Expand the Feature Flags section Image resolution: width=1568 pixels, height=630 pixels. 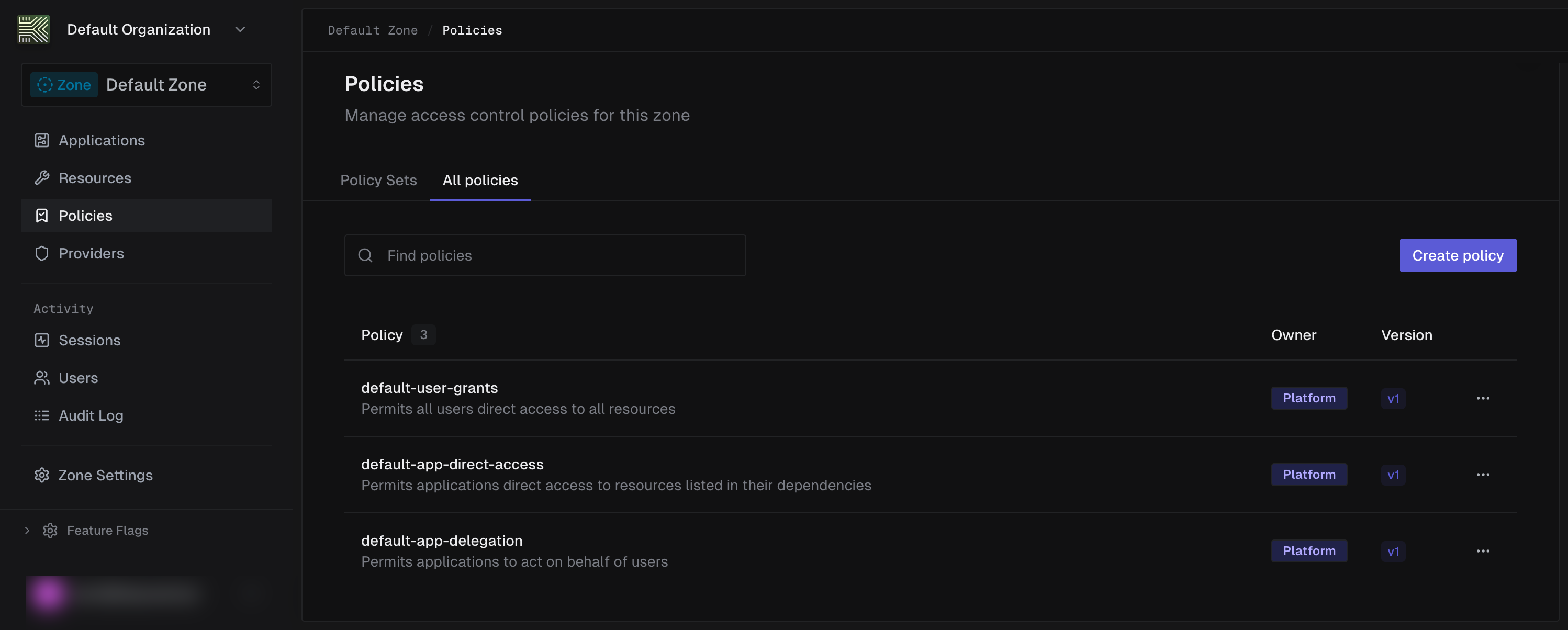coord(26,530)
